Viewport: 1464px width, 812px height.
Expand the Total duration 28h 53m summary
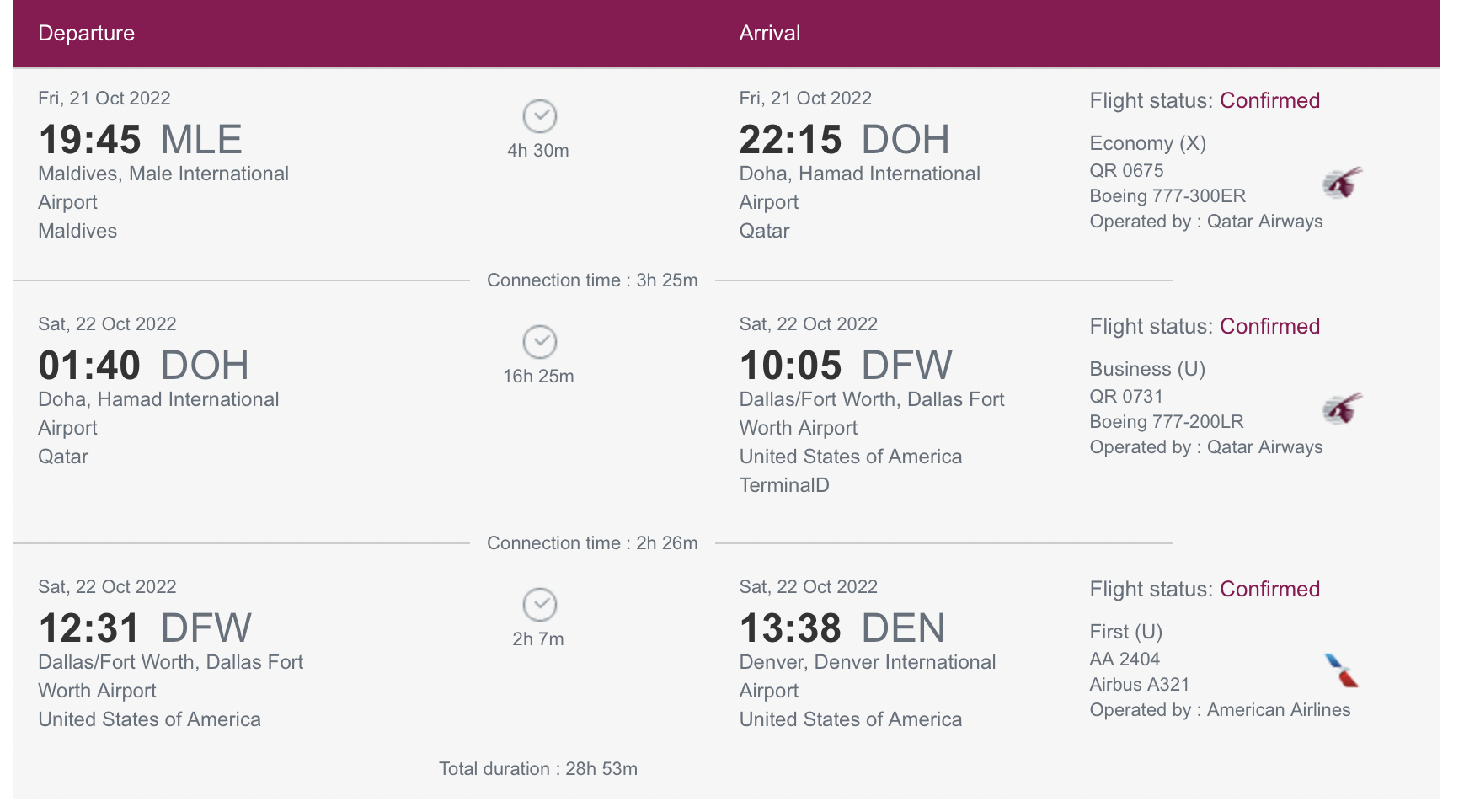538,769
